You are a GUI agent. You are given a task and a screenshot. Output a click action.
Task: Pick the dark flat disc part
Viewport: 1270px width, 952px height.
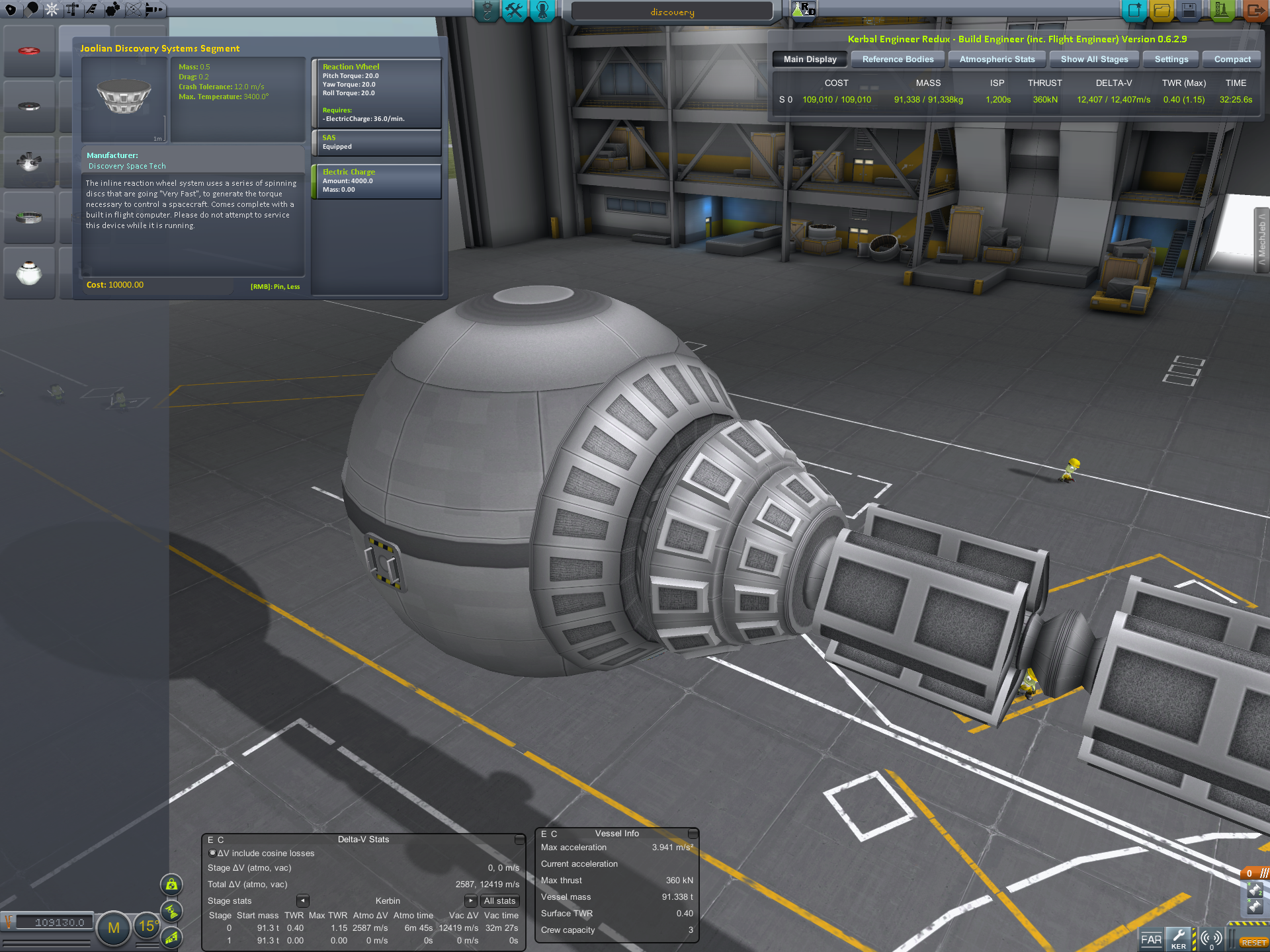tap(29, 106)
